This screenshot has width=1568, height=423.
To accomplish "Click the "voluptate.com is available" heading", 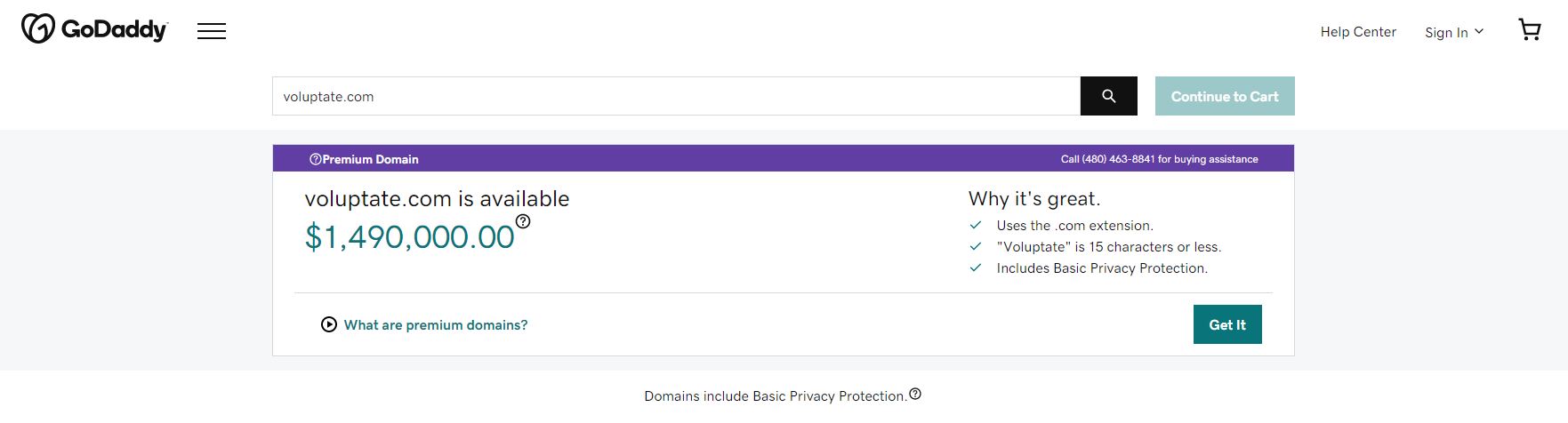I will pos(437,199).
